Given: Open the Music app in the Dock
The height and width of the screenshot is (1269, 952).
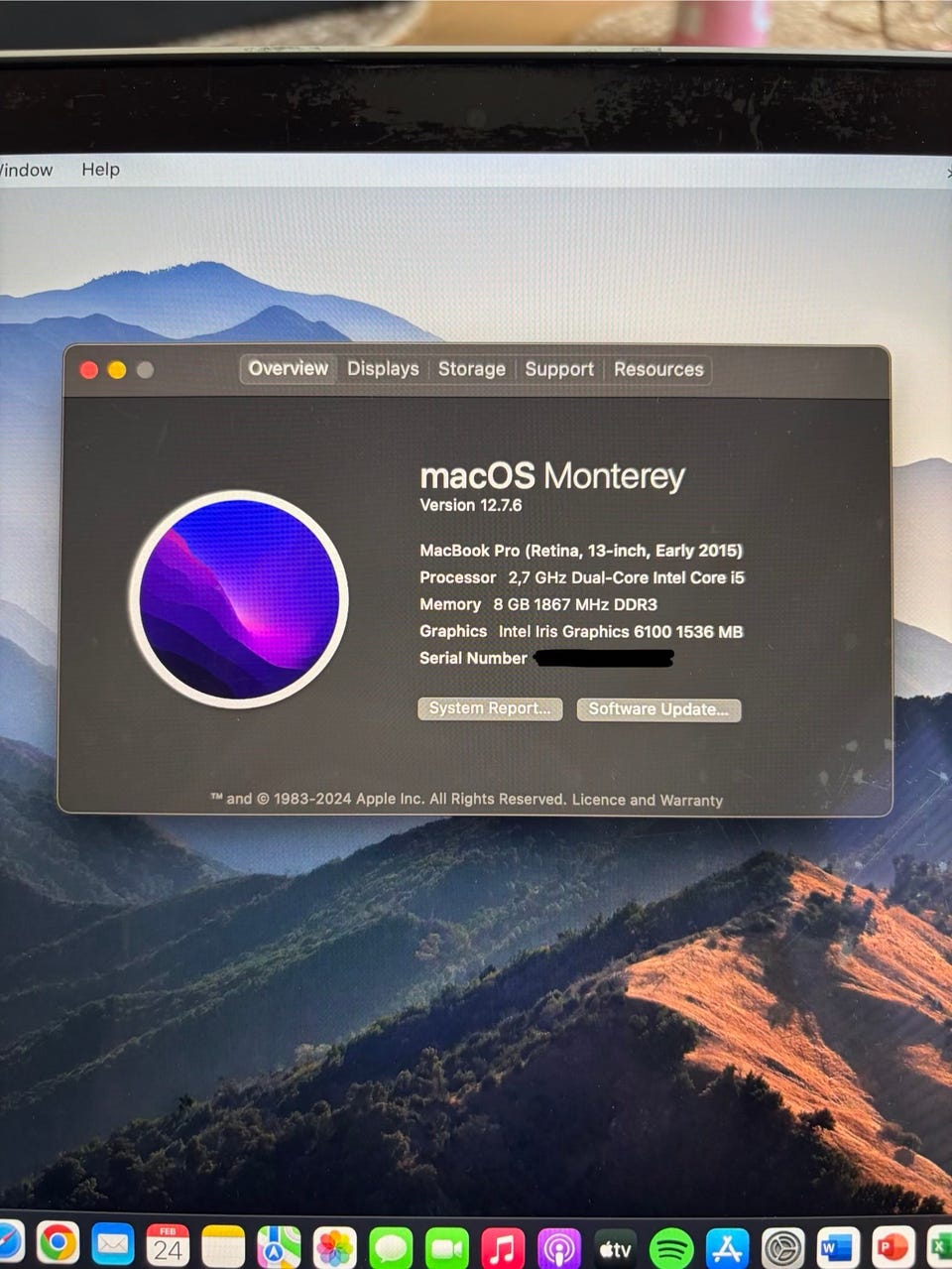Looking at the screenshot, I should click(x=503, y=1248).
